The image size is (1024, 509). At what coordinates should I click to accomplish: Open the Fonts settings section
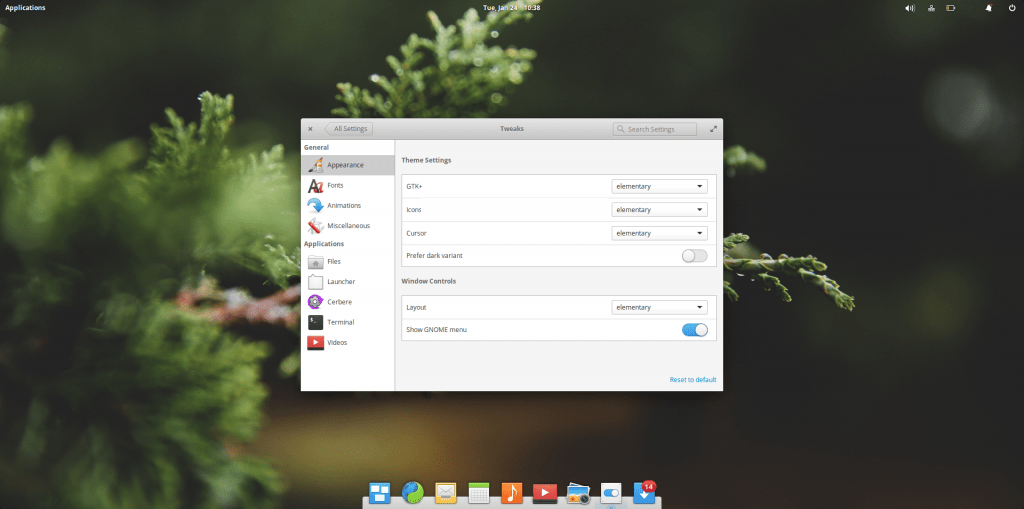coord(335,185)
